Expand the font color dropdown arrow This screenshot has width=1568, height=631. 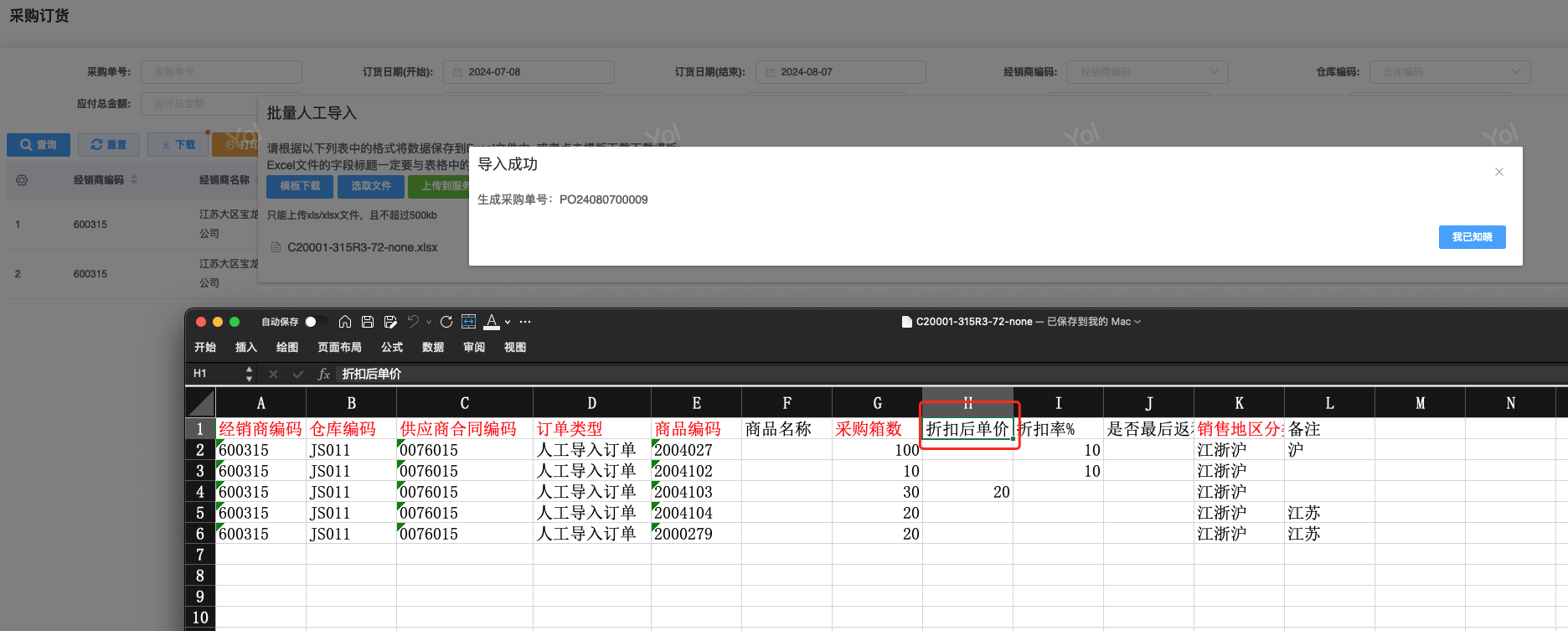point(508,323)
